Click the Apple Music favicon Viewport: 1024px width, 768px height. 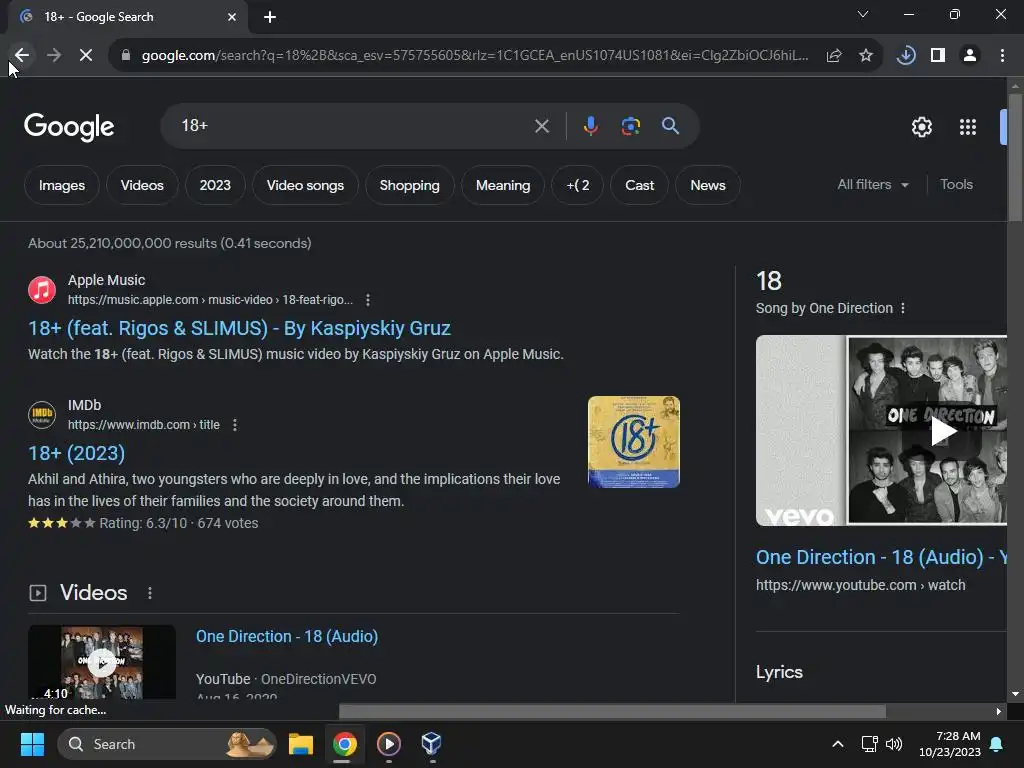[x=42, y=290]
